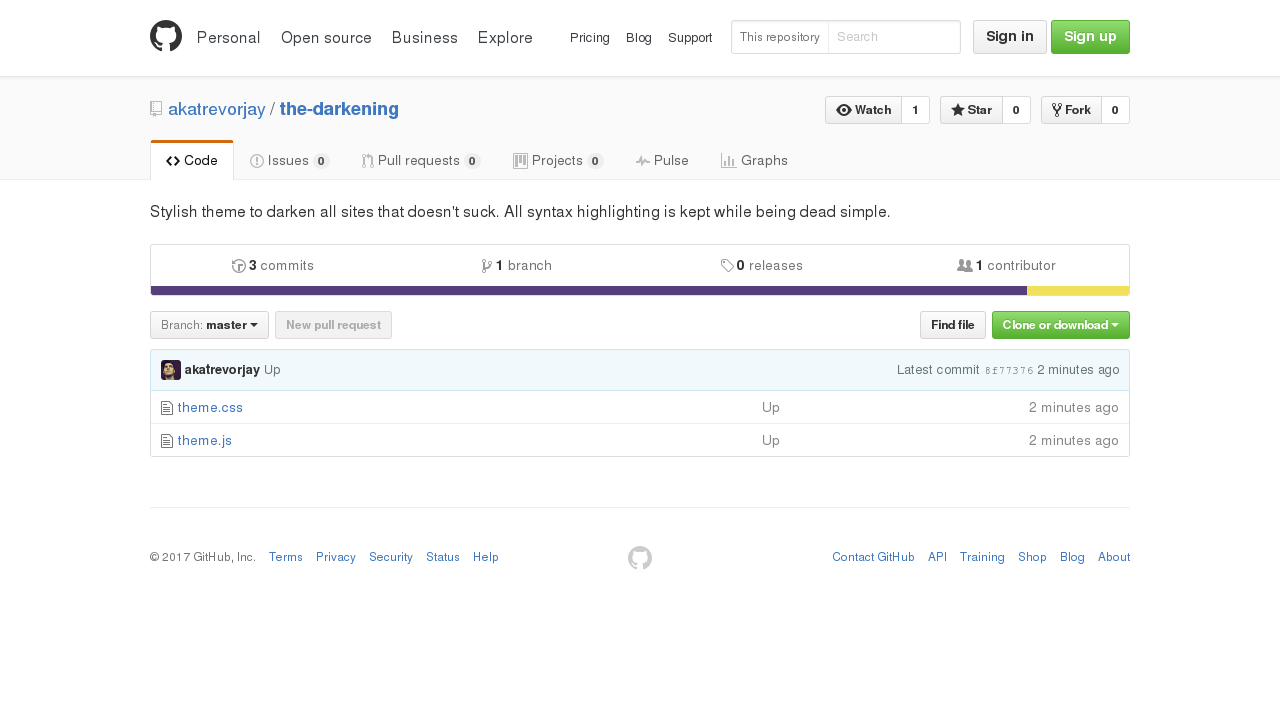Click the branch icon next to 1 branch
The height and width of the screenshot is (720, 1280).
[x=487, y=266]
